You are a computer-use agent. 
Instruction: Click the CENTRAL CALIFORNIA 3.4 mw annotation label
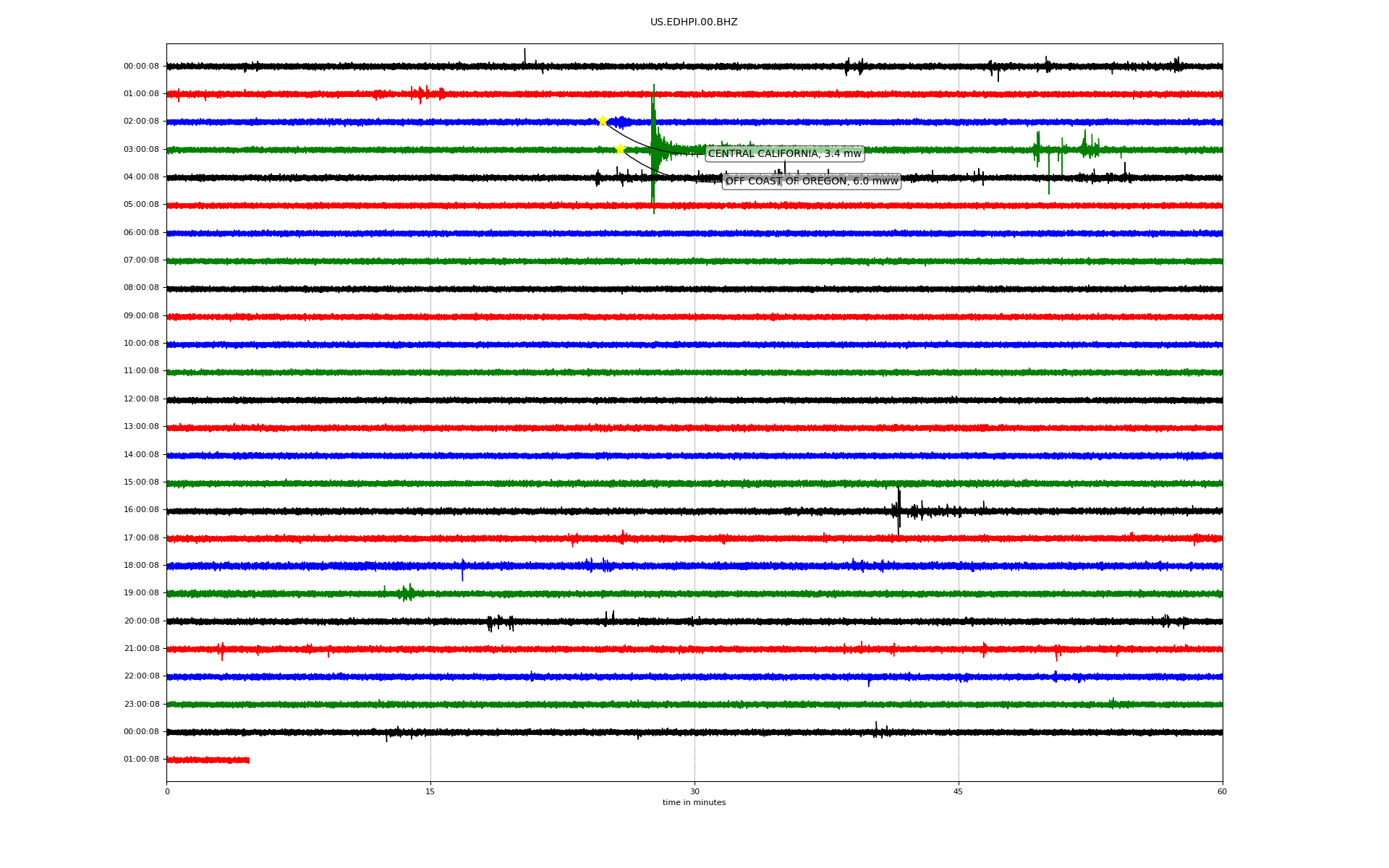pos(784,153)
